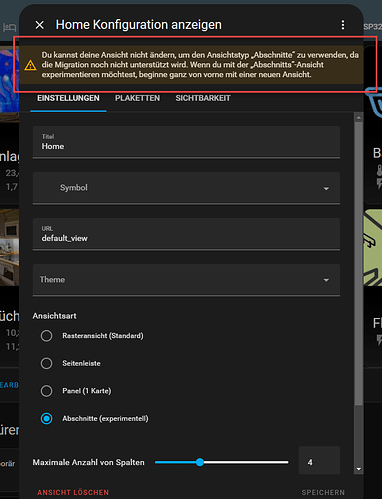Select Rasteransicht (Standard) radio button
Viewport: 382px width, 499px height.
[x=46, y=336]
